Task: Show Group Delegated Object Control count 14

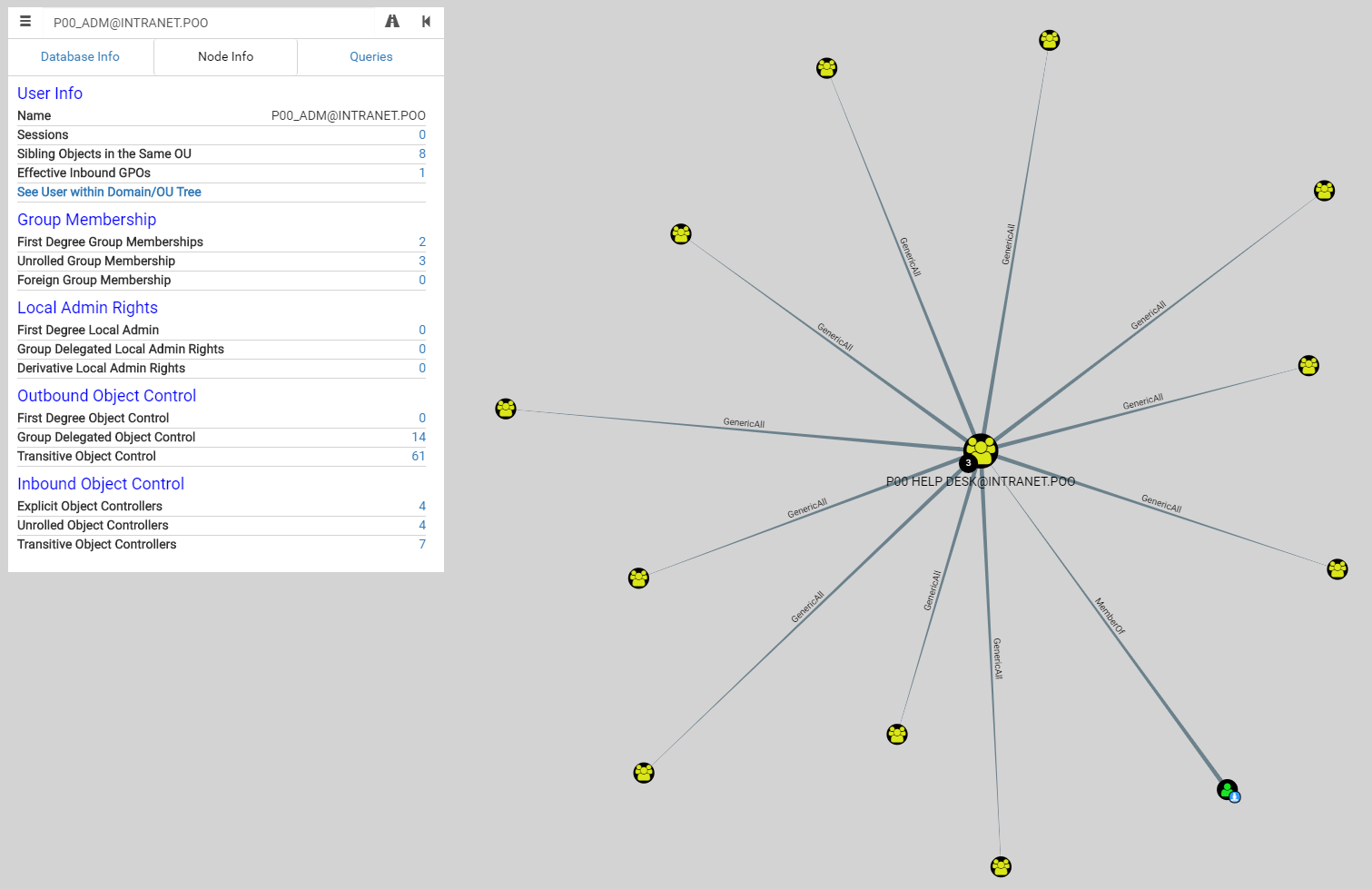Action: coord(418,437)
